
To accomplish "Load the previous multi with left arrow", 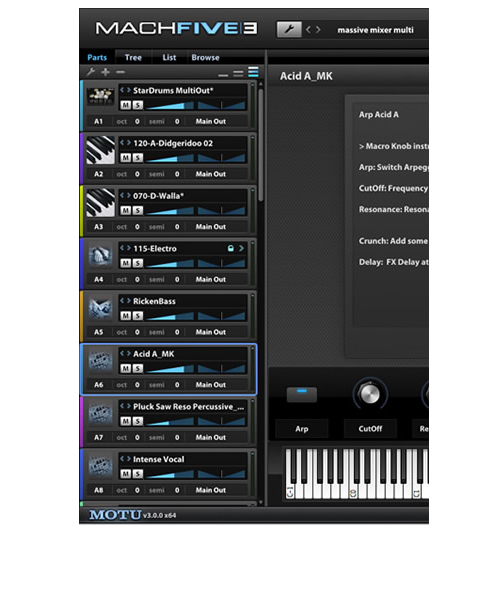I will [308, 29].
